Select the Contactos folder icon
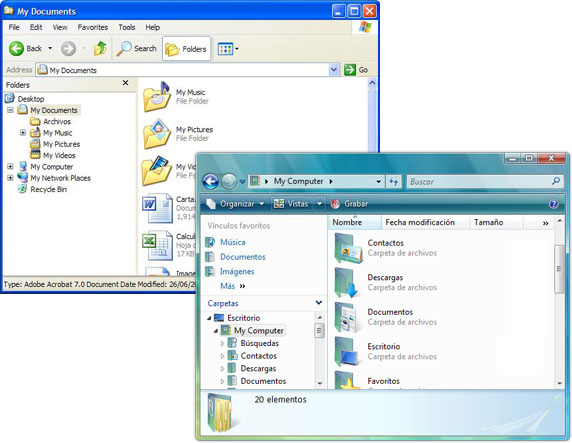 pos(348,248)
